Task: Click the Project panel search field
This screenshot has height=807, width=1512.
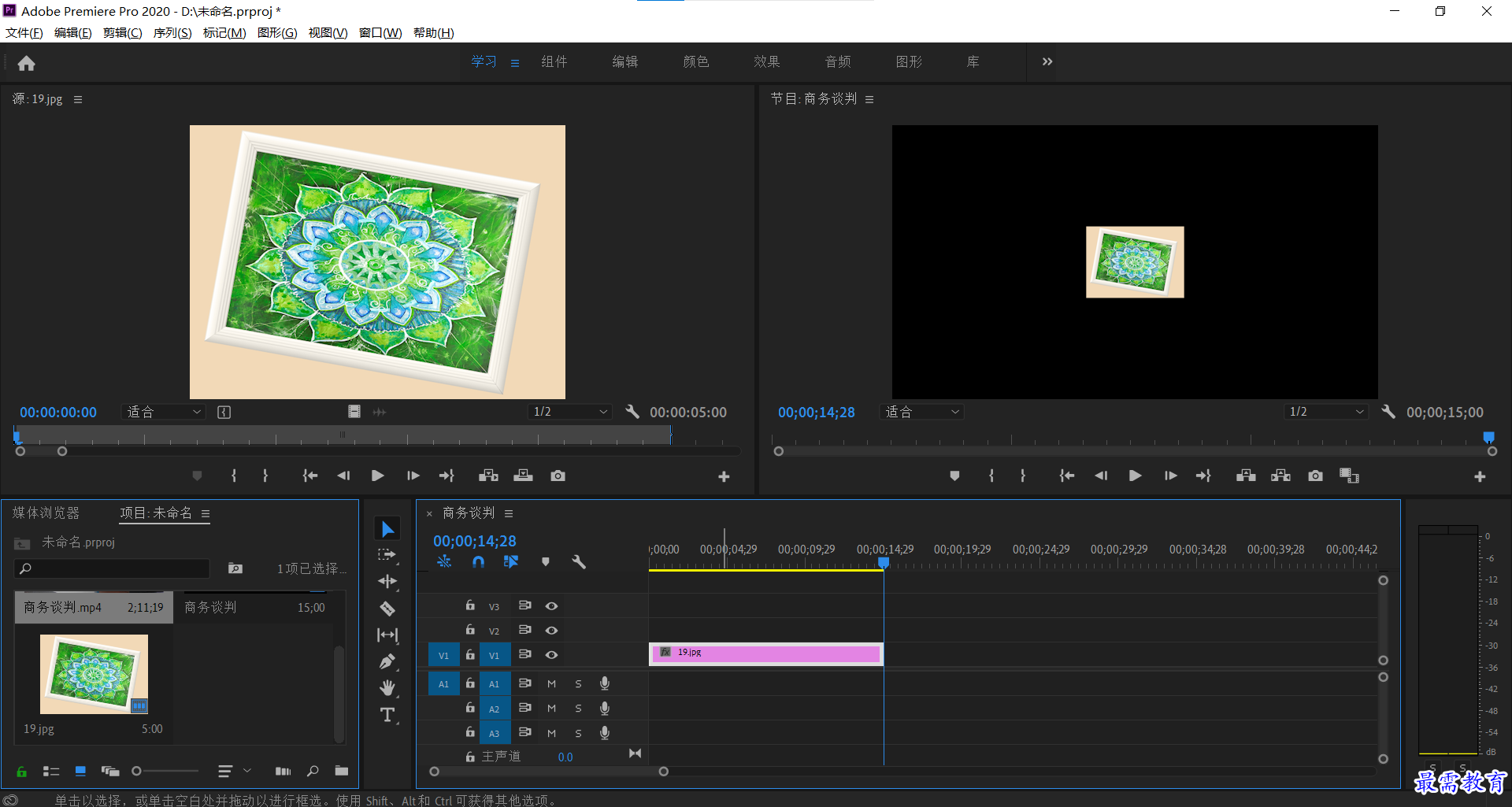Action: pos(112,568)
